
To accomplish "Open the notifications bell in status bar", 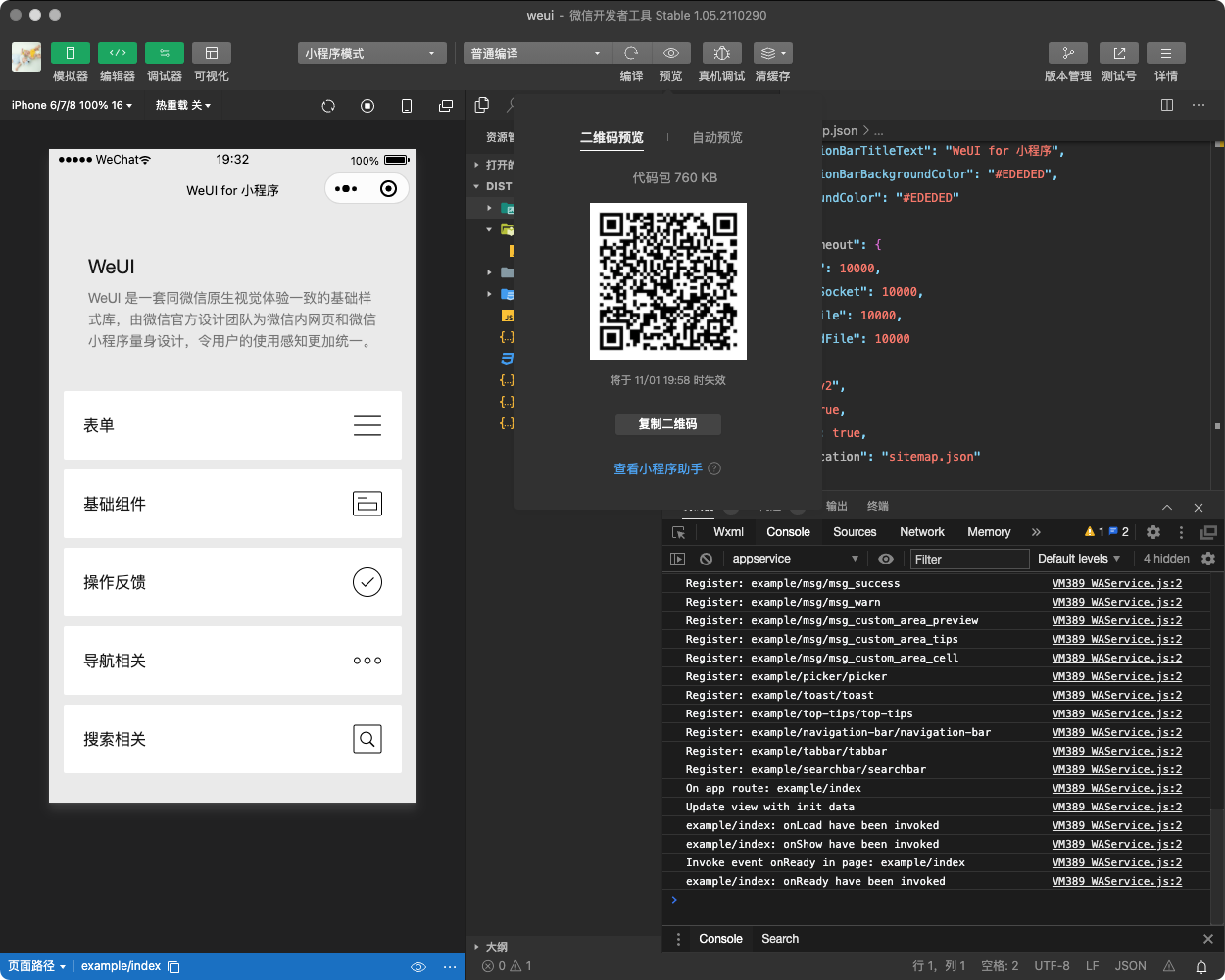I will [x=1201, y=967].
